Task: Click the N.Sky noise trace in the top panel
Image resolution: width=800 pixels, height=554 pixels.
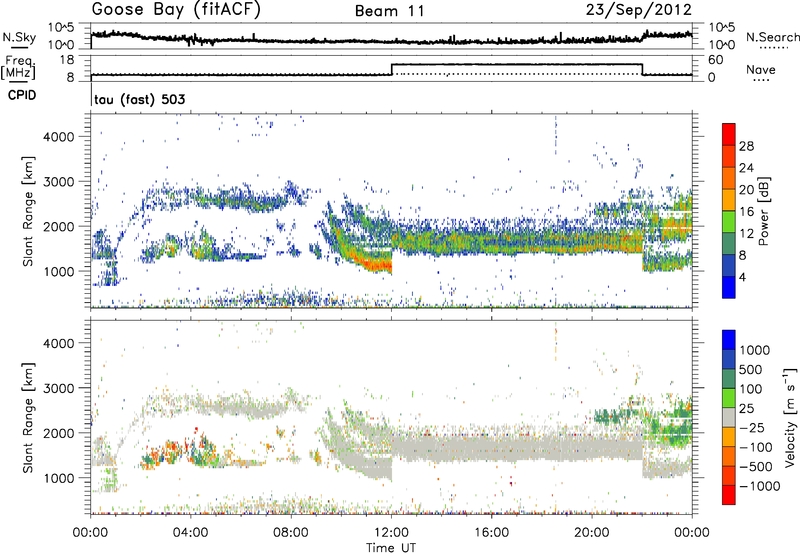Action: (x=391, y=40)
